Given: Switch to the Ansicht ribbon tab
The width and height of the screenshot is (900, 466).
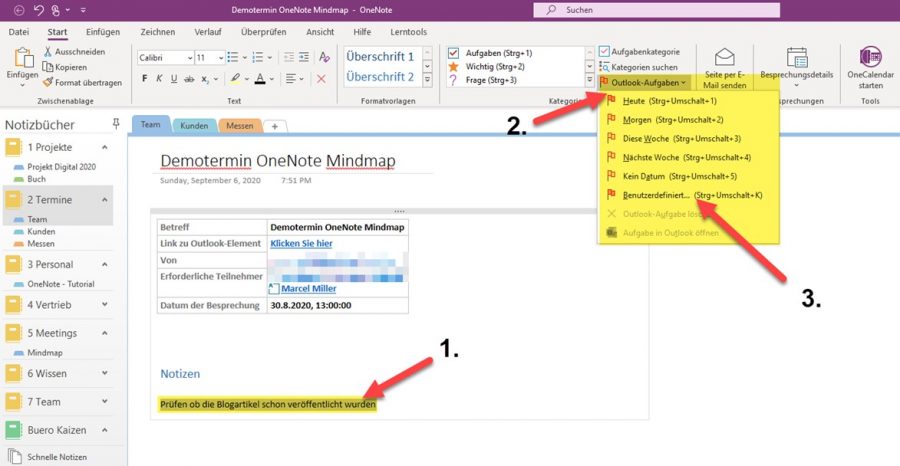Looking at the screenshot, I should point(320,32).
